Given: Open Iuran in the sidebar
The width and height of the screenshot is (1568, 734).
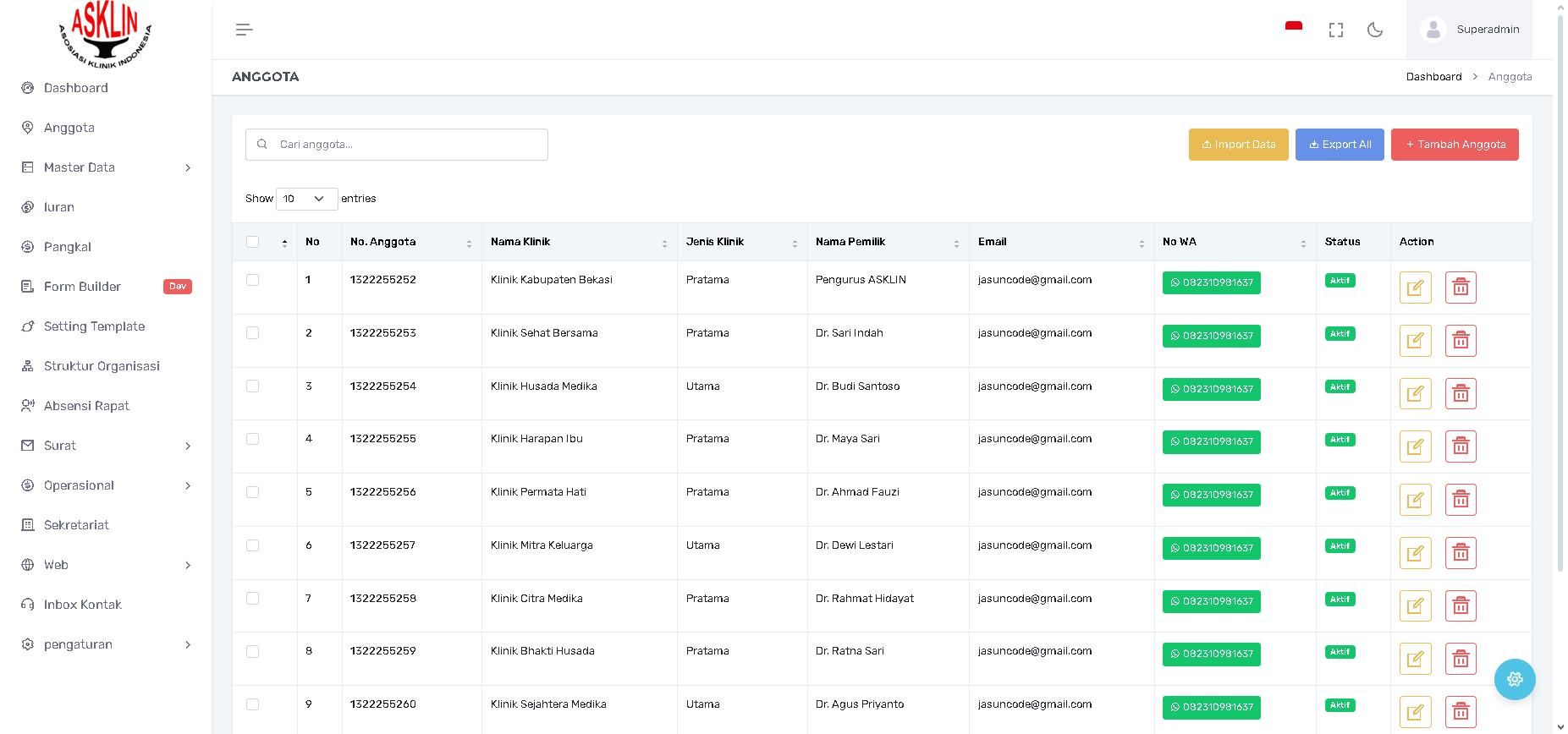Looking at the screenshot, I should click(59, 207).
